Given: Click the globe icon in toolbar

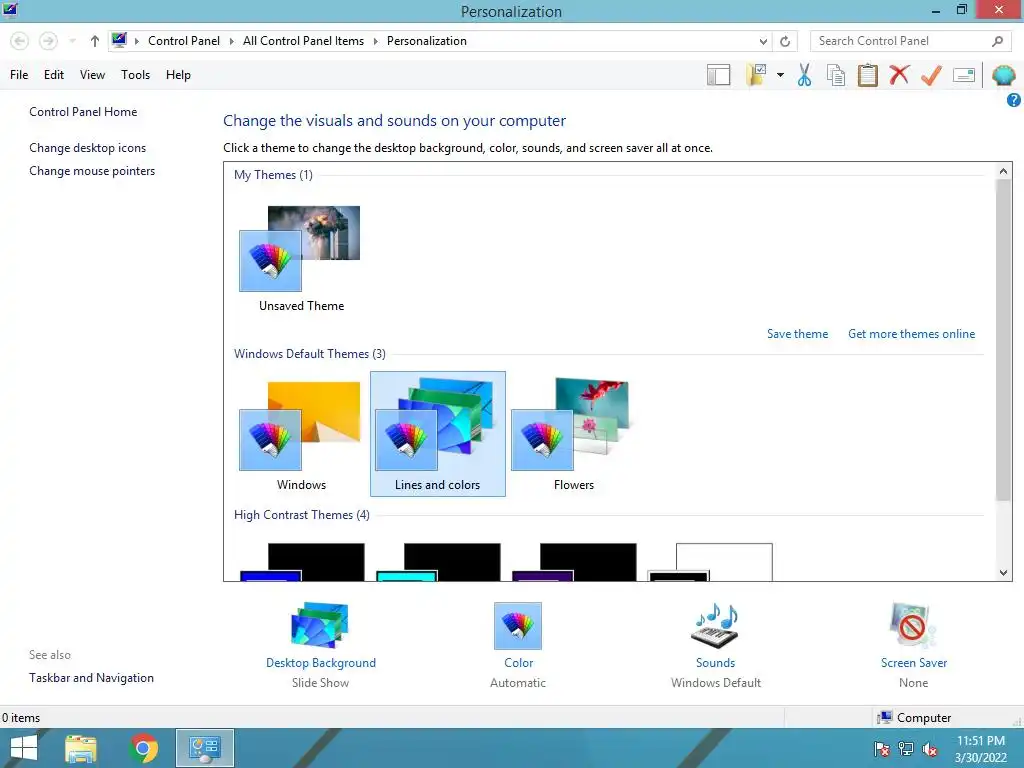Looking at the screenshot, I should pos(1004,75).
